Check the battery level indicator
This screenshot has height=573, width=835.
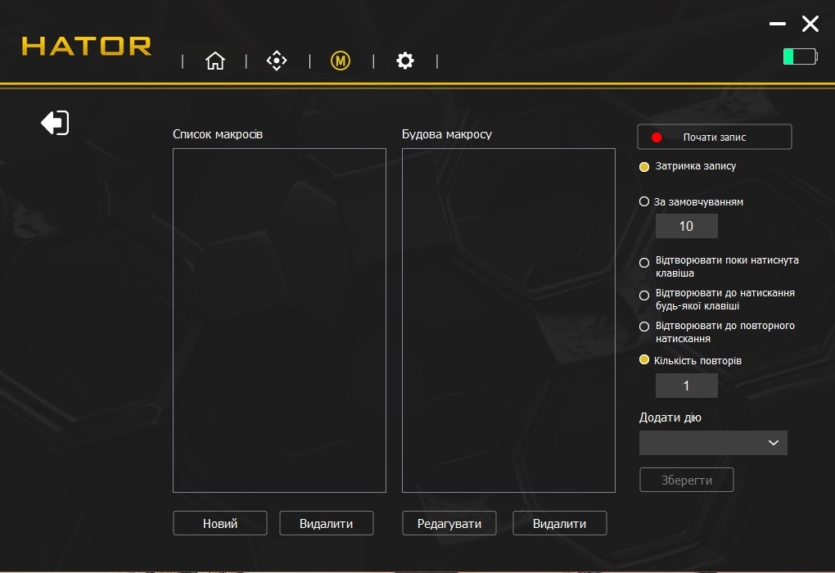800,56
